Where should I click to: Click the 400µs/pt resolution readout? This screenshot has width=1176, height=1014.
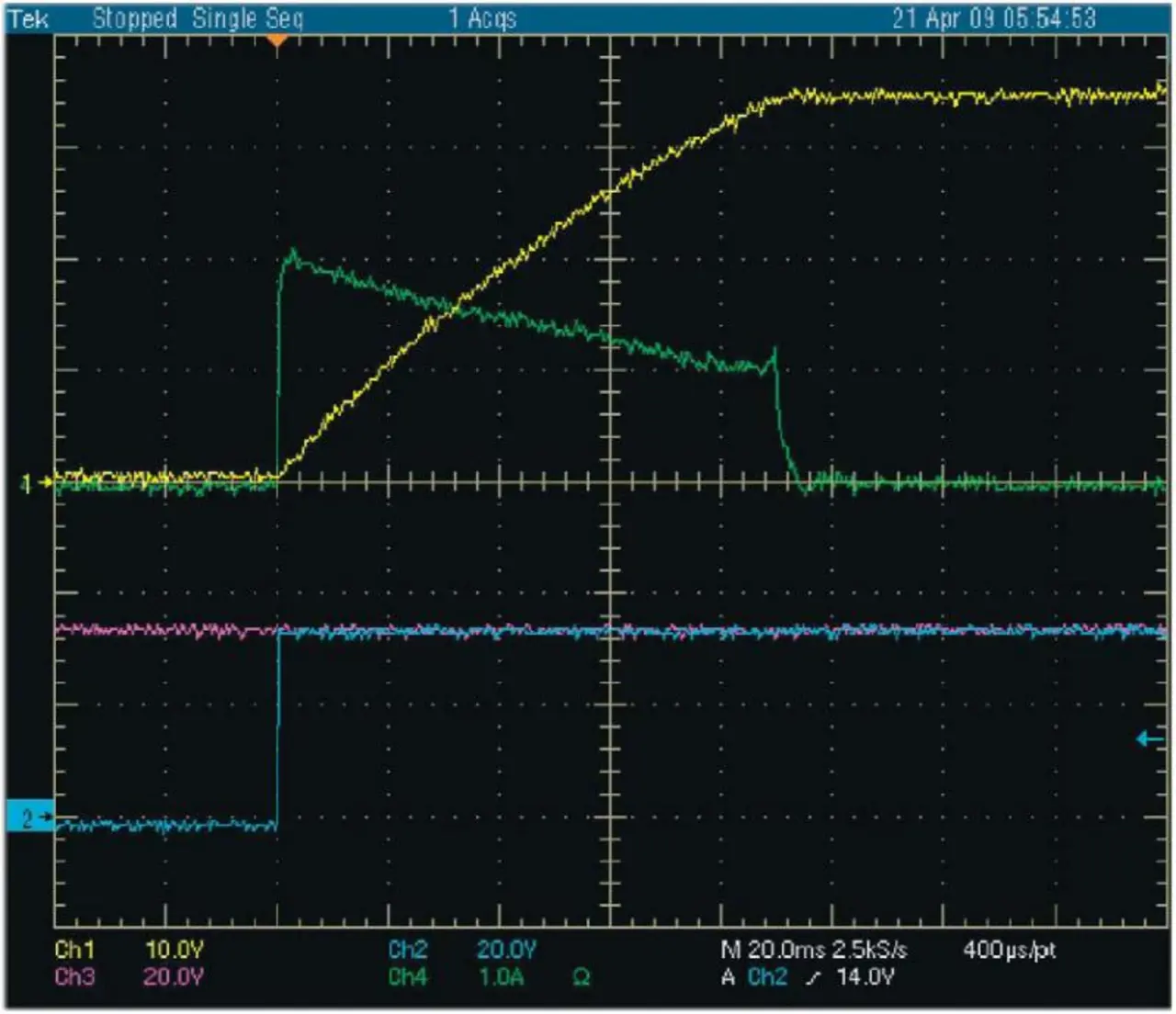coord(1009,950)
